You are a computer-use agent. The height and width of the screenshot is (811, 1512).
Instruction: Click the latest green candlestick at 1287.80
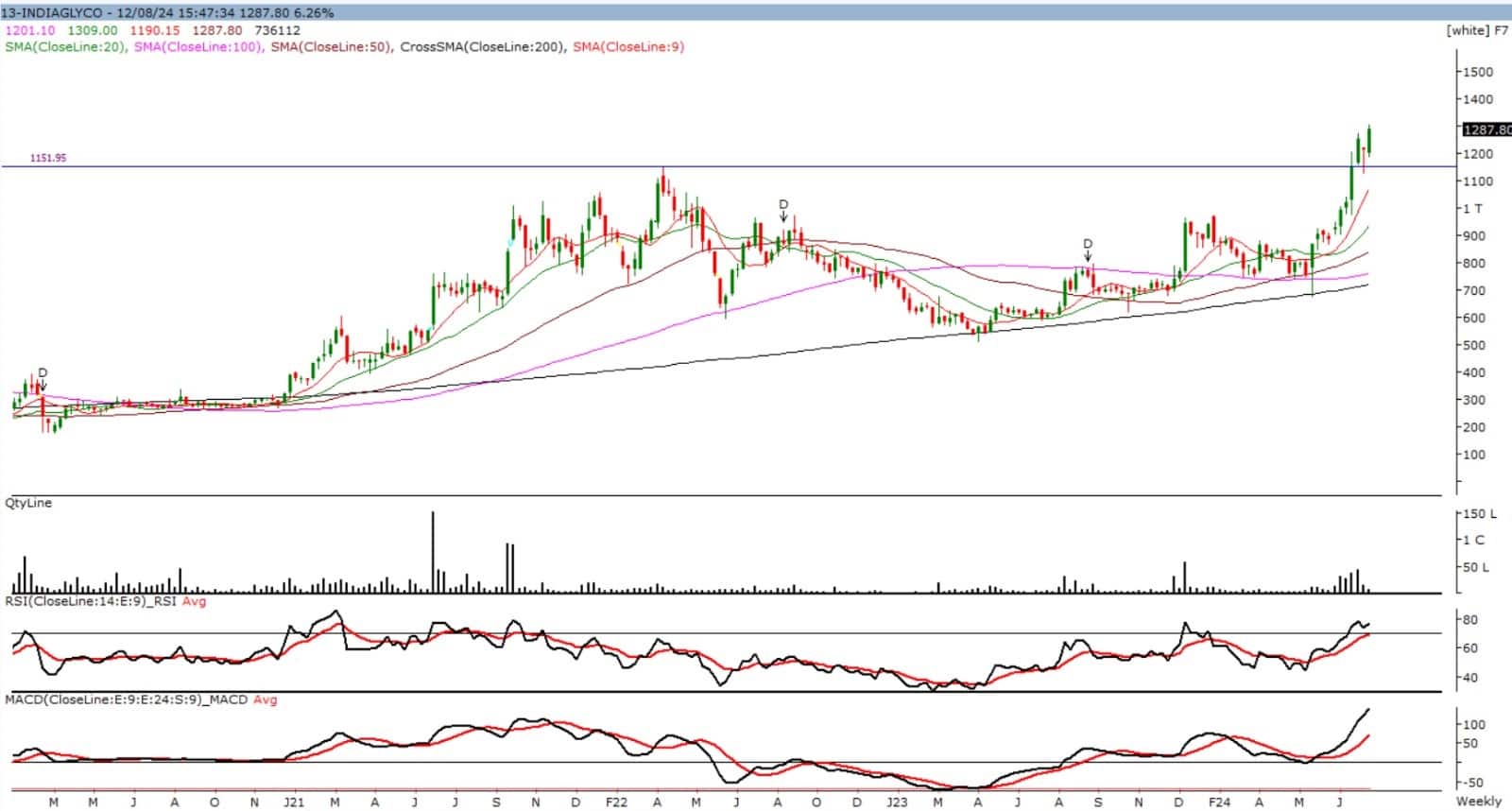1369,140
